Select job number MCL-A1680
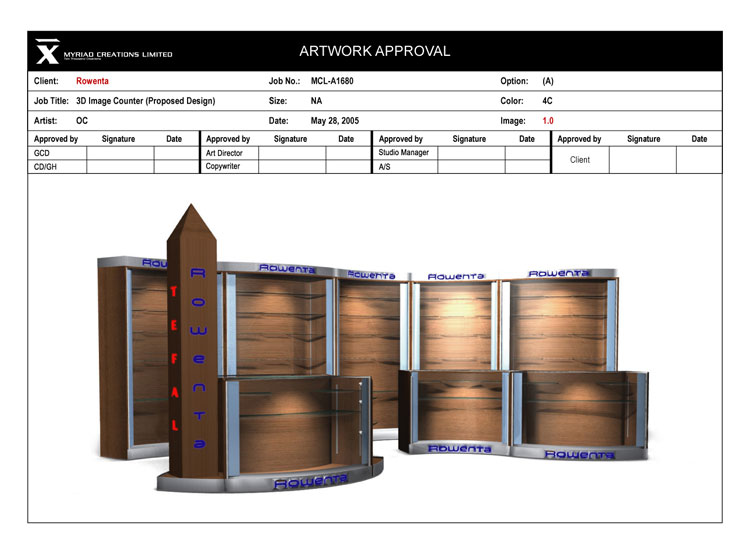This screenshot has width=750, height=553. point(332,81)
